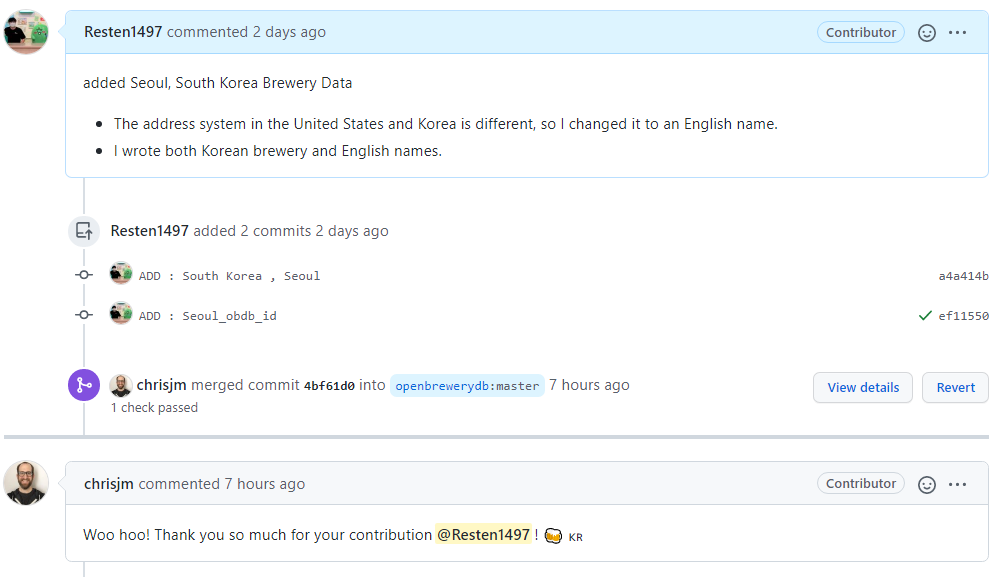Open options menu on Resten1497's comment
The height and width of the screenshot is (577, 997).
click(x=958, y=33)
